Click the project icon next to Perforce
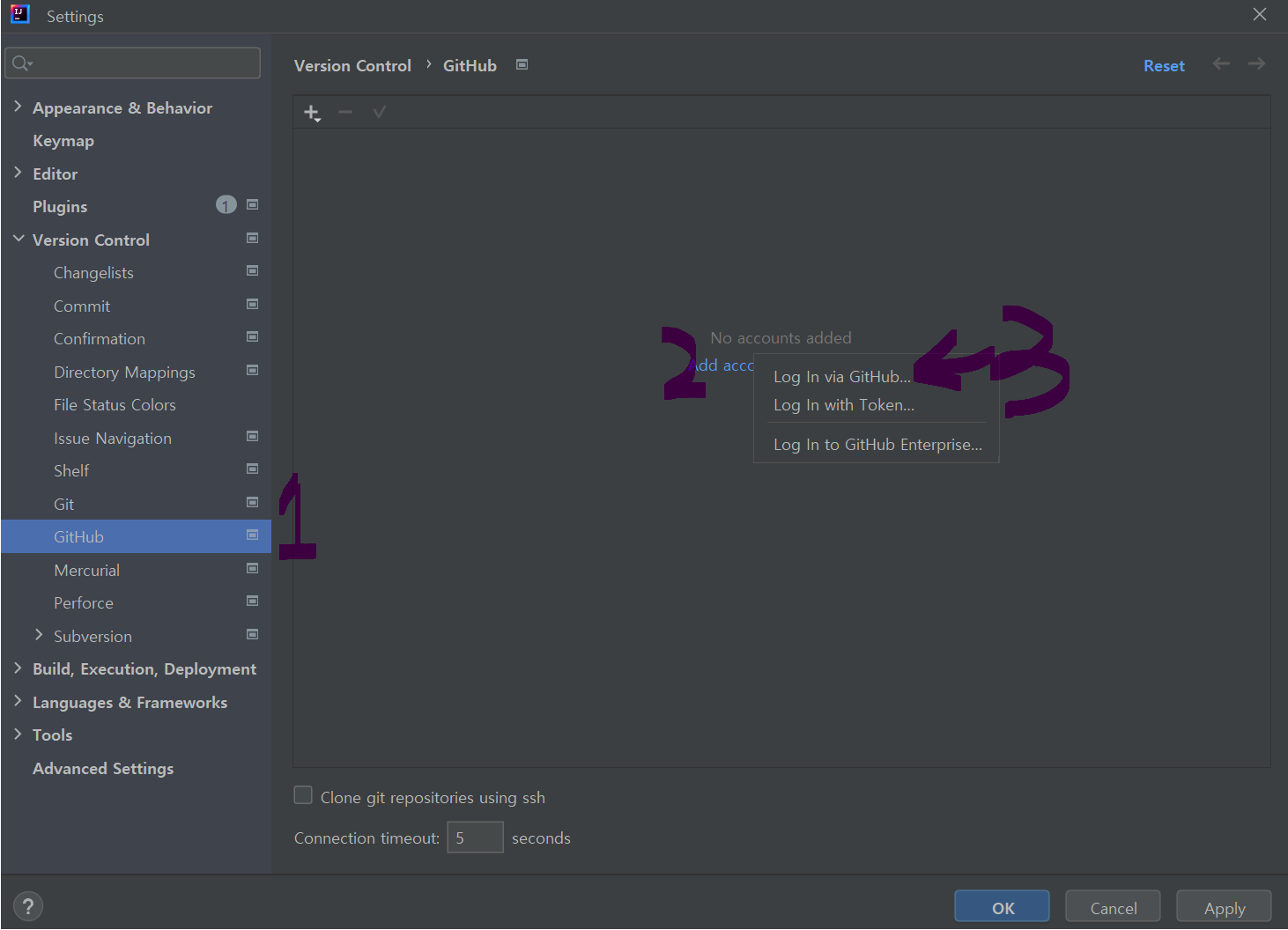This screenshot has height=930, width=1288. tap(253, 602)
